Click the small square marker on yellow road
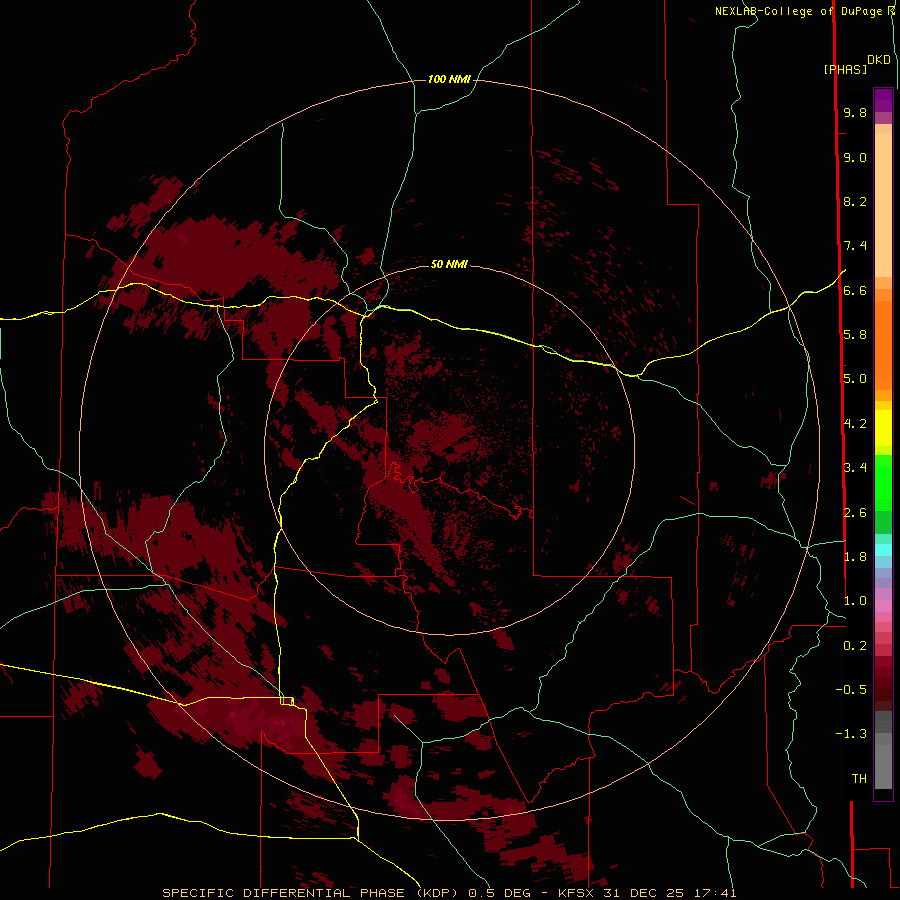Image resolution: width=900 pixels, height=900 pixels. pos(287,701)
